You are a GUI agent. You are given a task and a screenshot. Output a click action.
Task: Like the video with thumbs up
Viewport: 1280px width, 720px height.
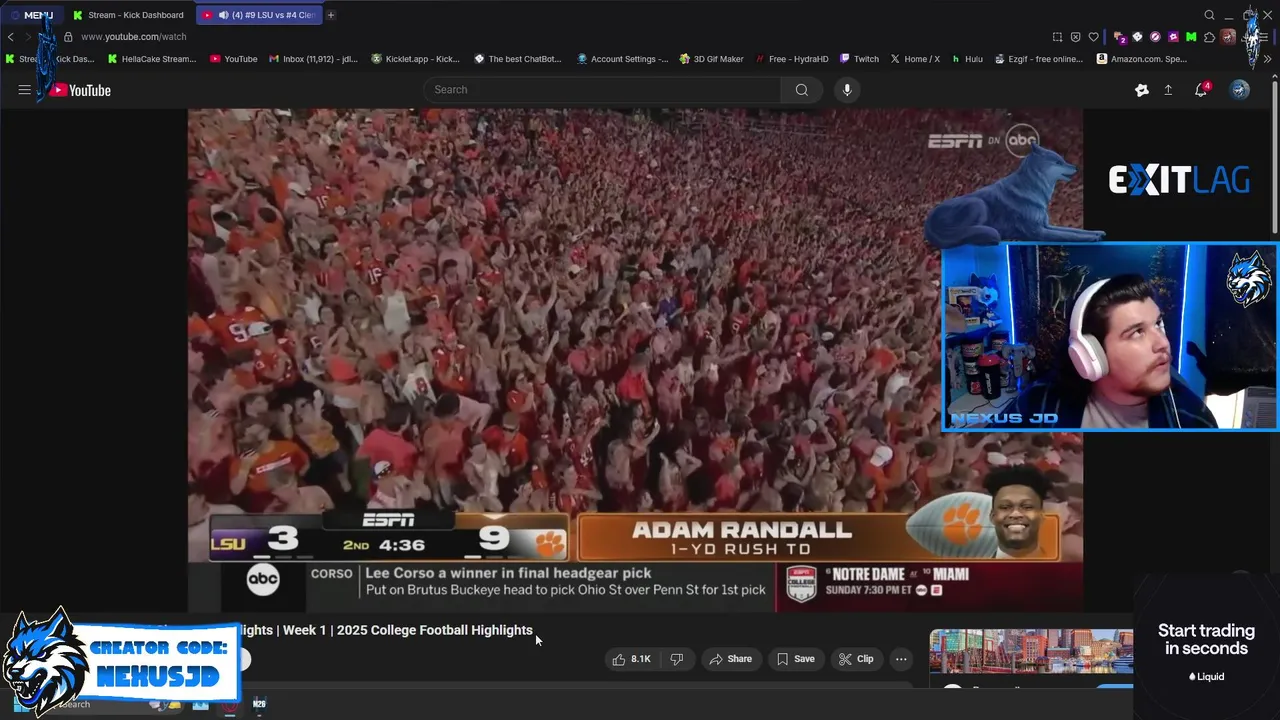click(631, 659)
